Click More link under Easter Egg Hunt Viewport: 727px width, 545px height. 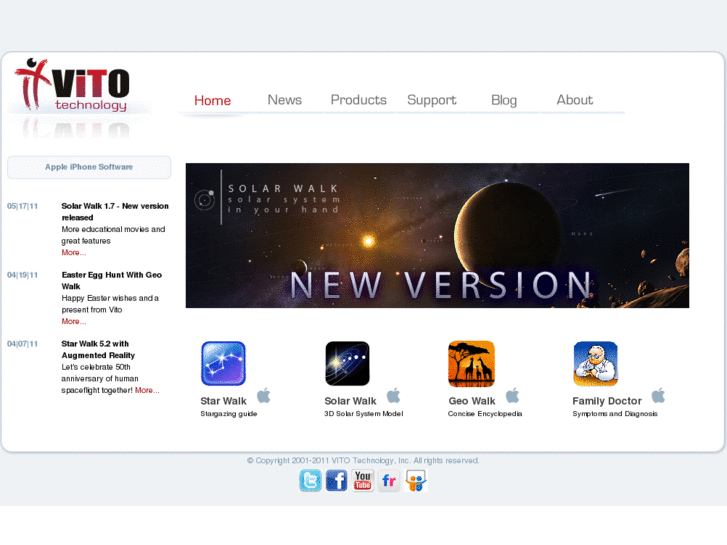click(x=74, y=321)
